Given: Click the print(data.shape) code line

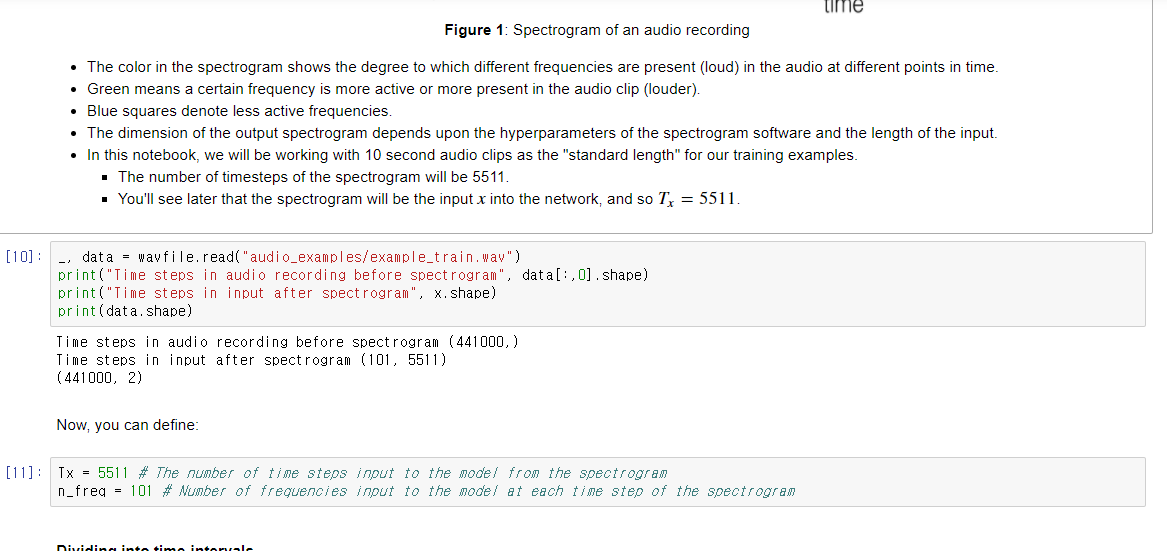Looking at the screenshot, I should tap(125, 310).
